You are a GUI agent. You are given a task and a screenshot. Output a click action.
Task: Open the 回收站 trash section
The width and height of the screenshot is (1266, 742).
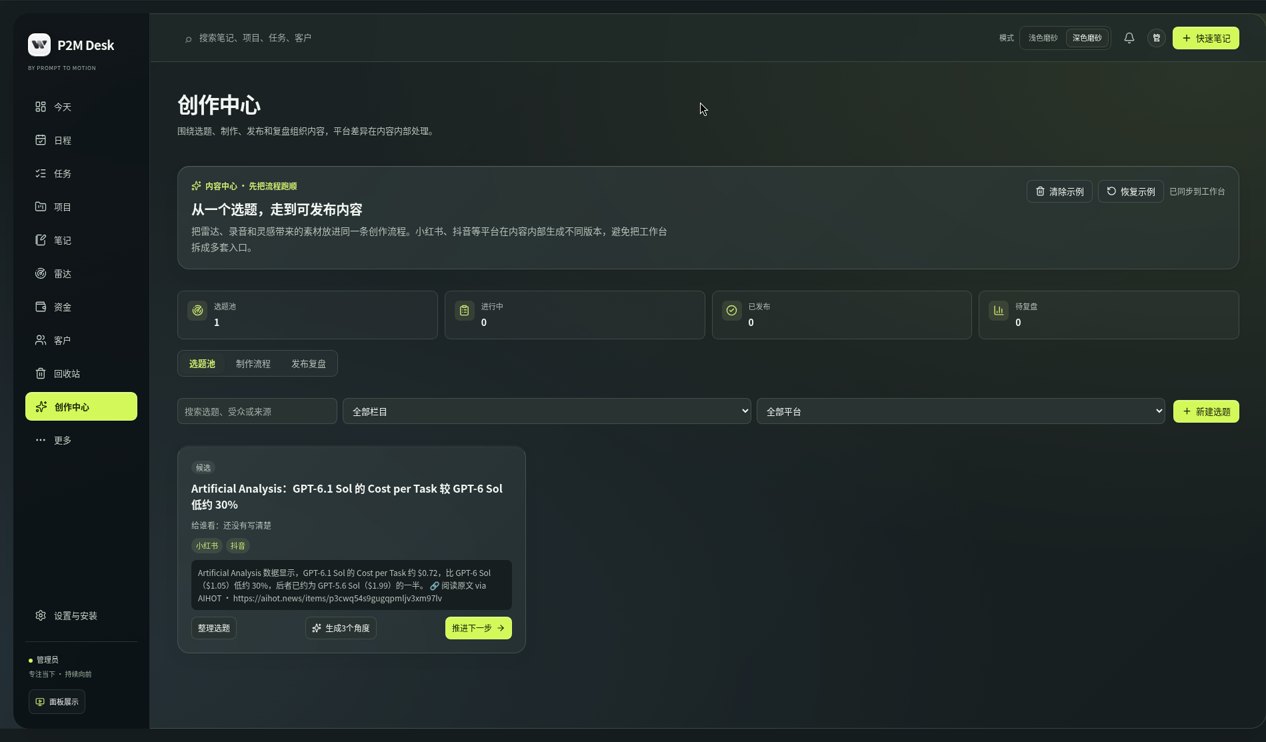coord(81,373)
